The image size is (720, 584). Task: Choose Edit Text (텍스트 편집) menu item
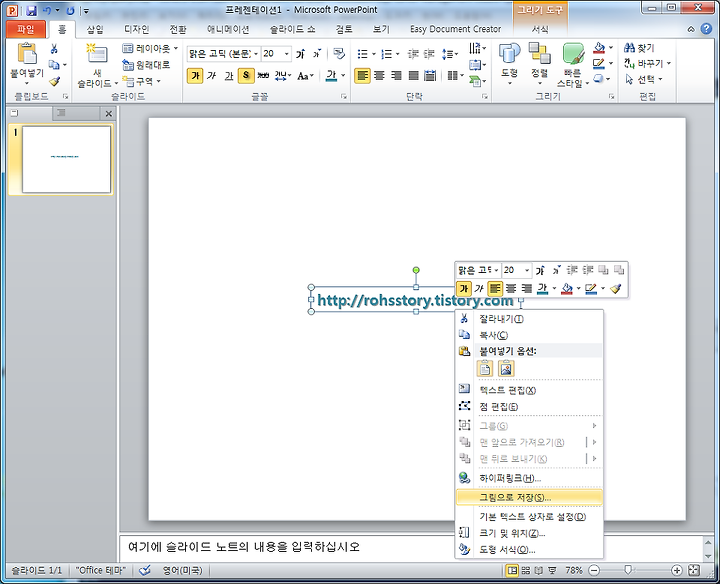point(529,390)
